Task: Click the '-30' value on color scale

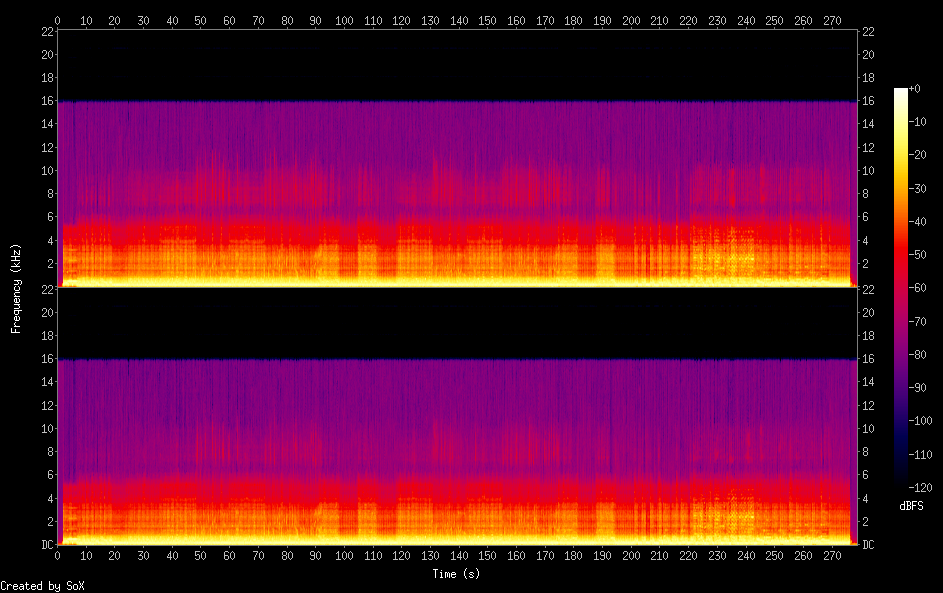Action: click(x=917, y=188)
